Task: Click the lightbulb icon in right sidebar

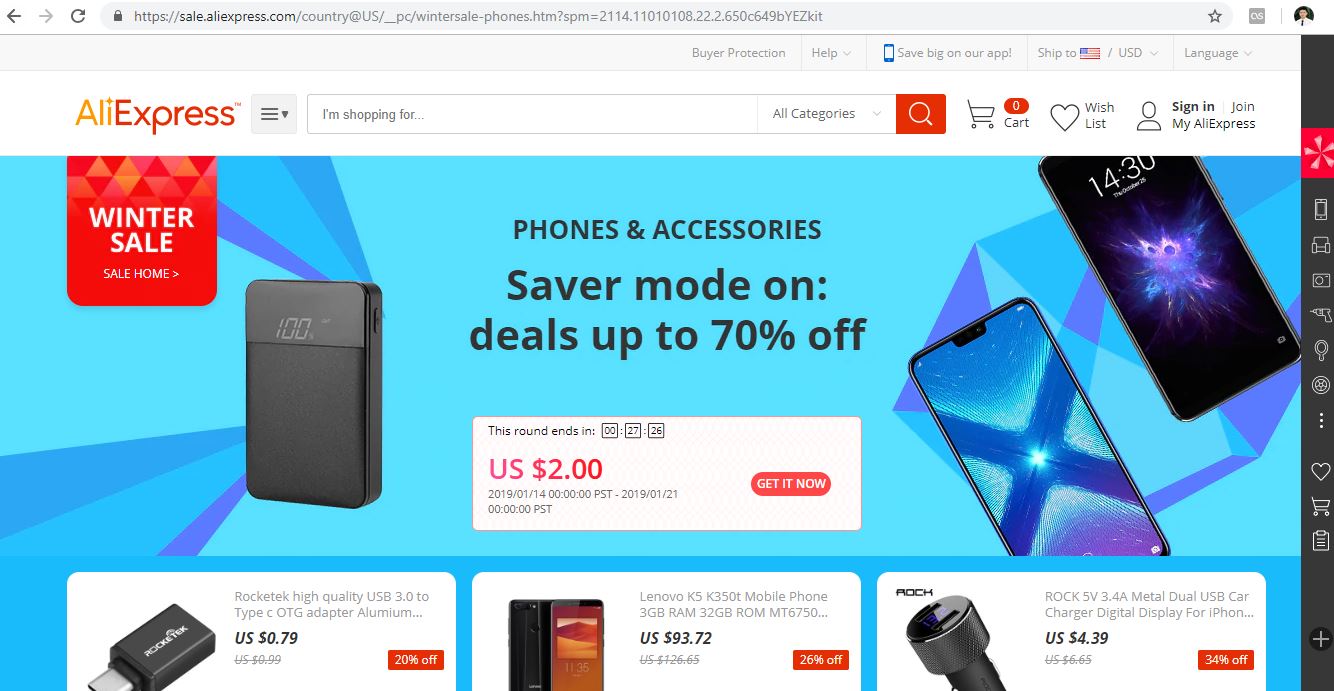Action: 1320,350
